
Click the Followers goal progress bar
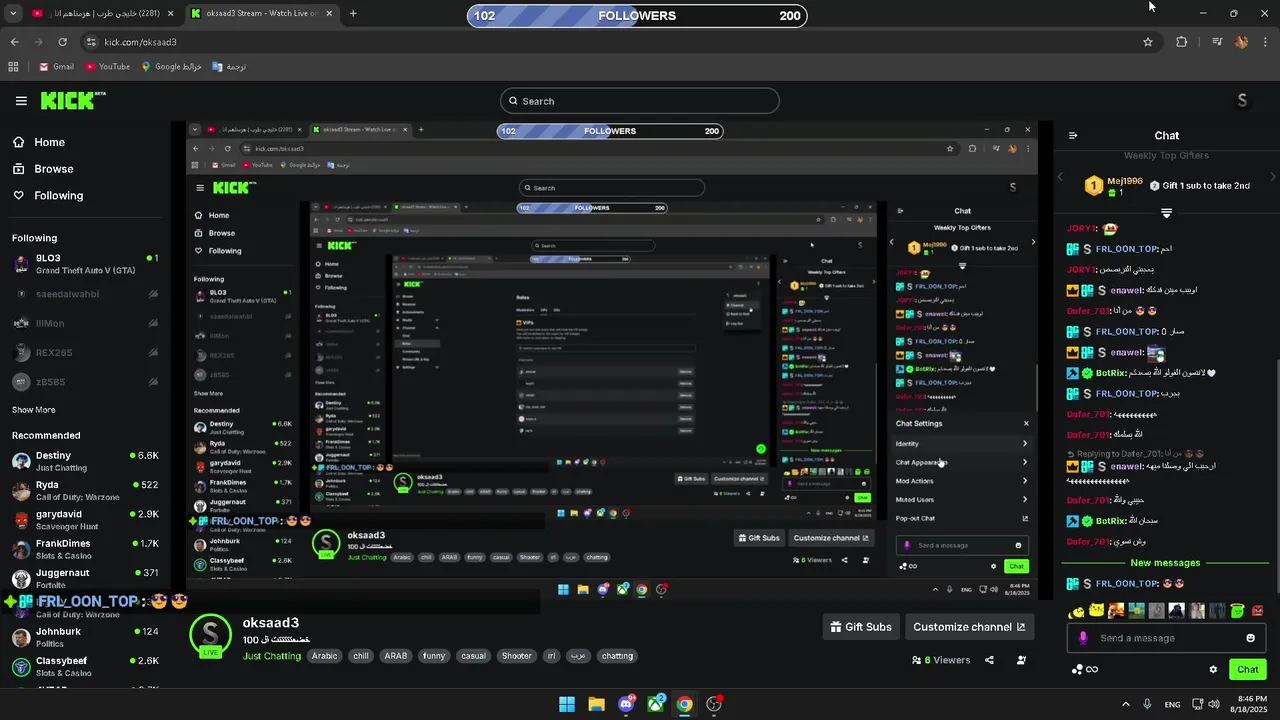637,16
